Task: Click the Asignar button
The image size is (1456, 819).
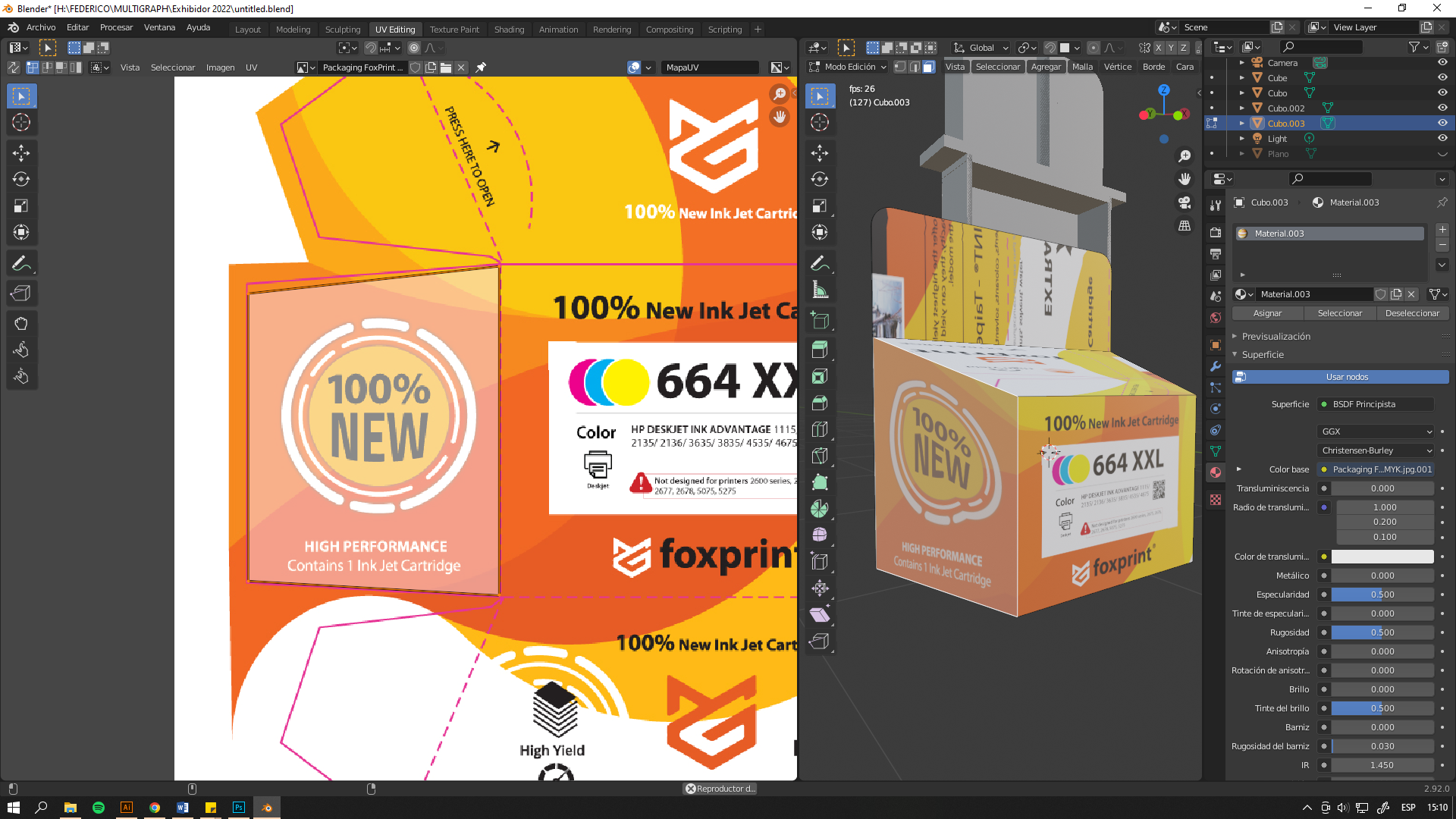Action: tap(1267, 313)
